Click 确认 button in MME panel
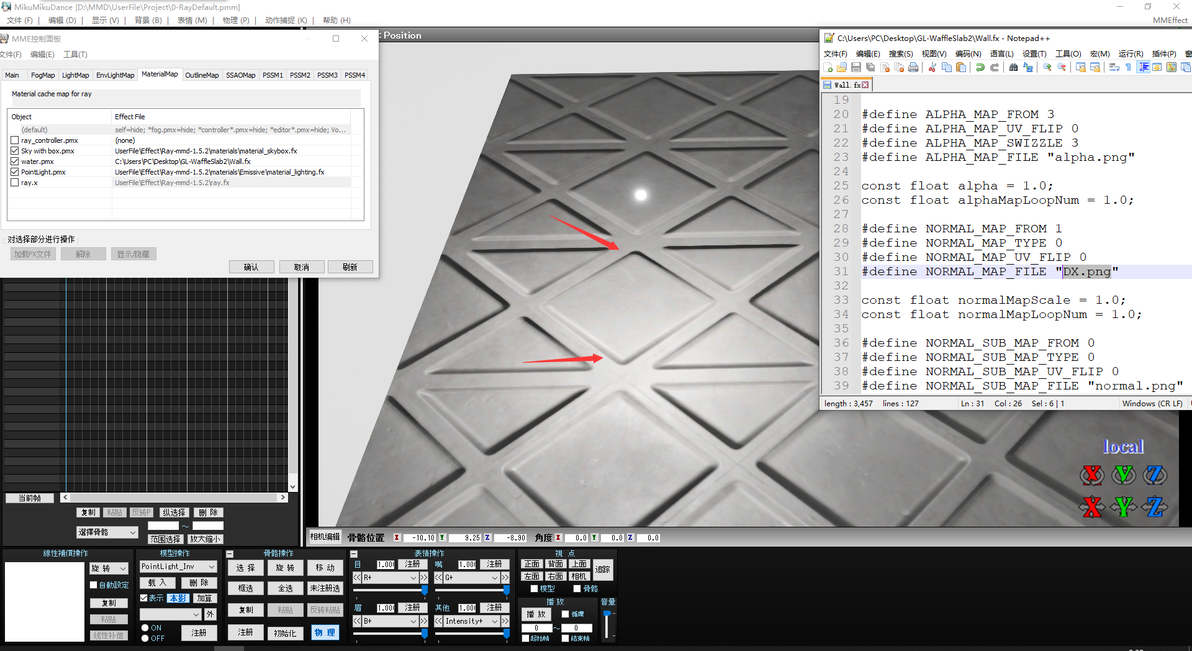 (x=252, y=267)
